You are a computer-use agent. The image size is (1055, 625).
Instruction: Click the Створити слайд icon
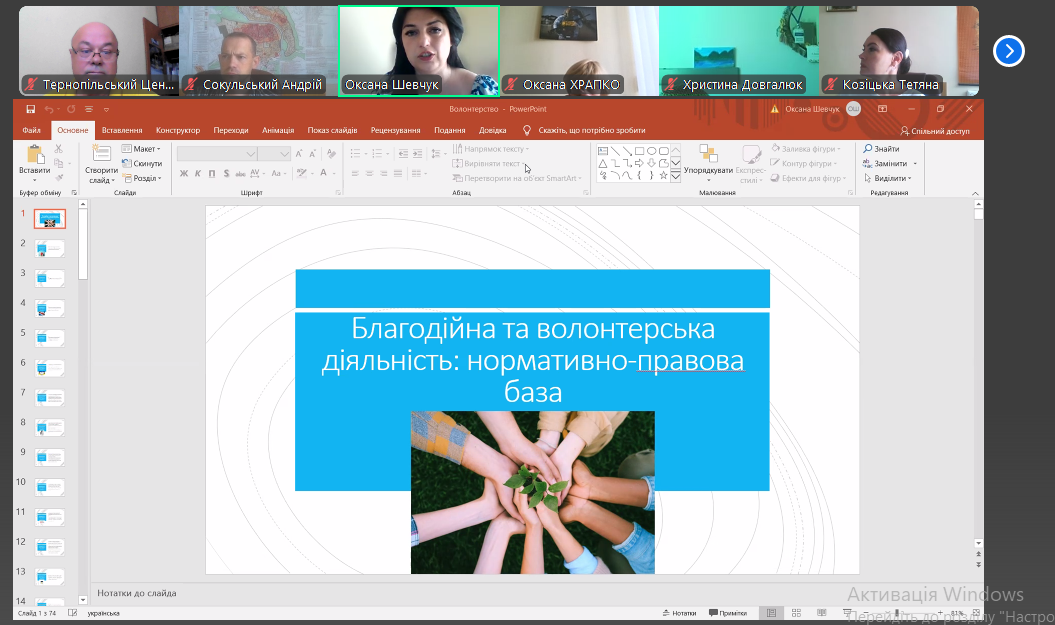pos(102,154)
